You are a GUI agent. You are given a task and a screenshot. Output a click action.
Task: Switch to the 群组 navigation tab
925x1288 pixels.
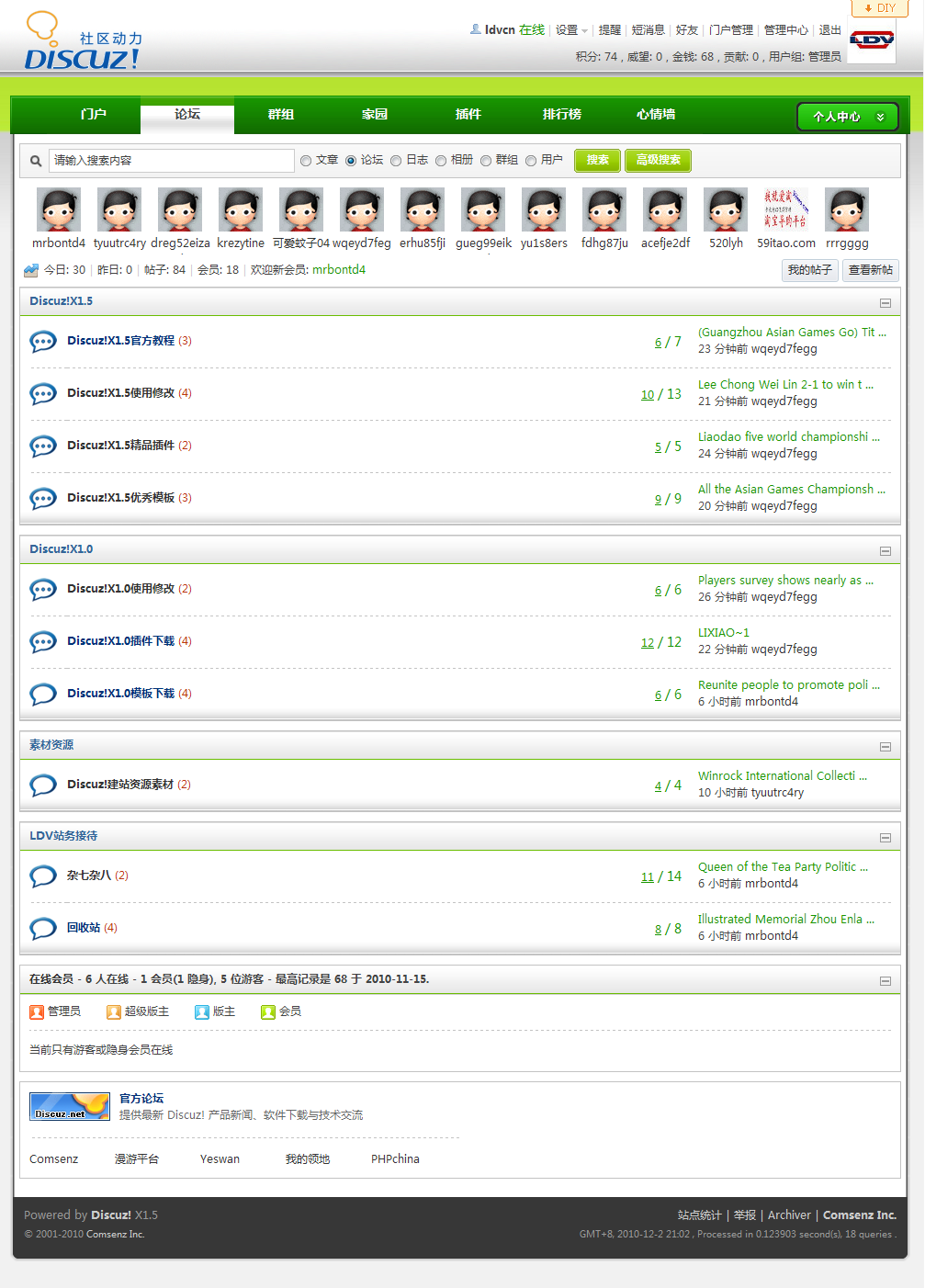pos(281,115)
